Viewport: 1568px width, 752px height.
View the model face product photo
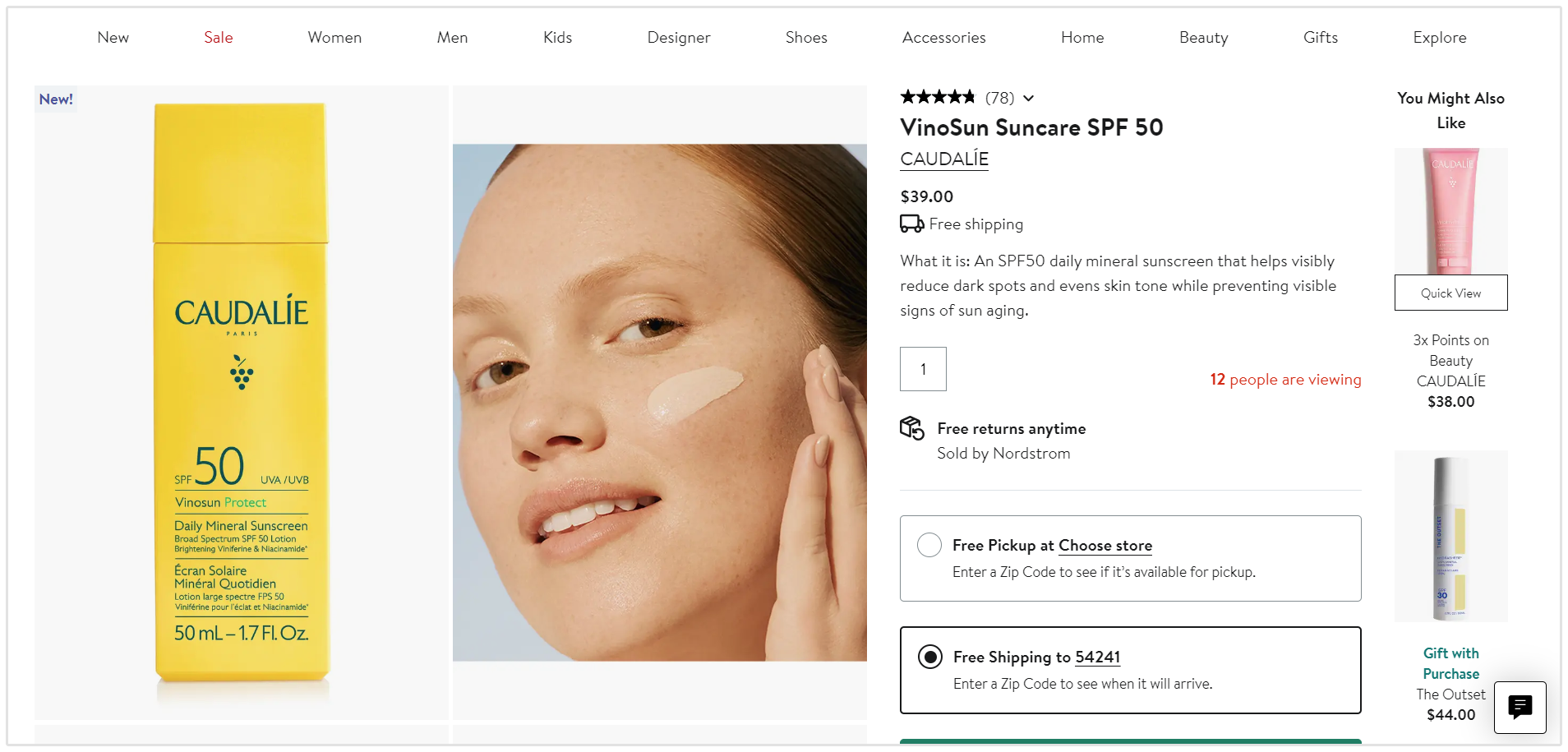pyautogui.click(x=660, y=403)
